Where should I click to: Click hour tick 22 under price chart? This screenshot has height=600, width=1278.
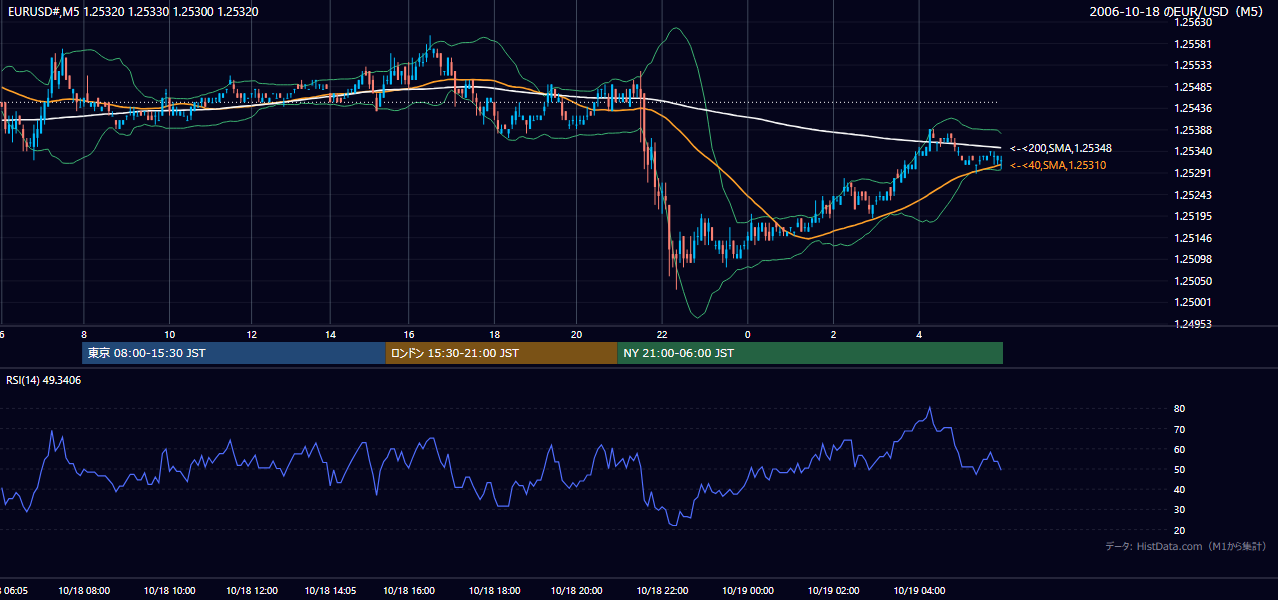coord(662,335)
